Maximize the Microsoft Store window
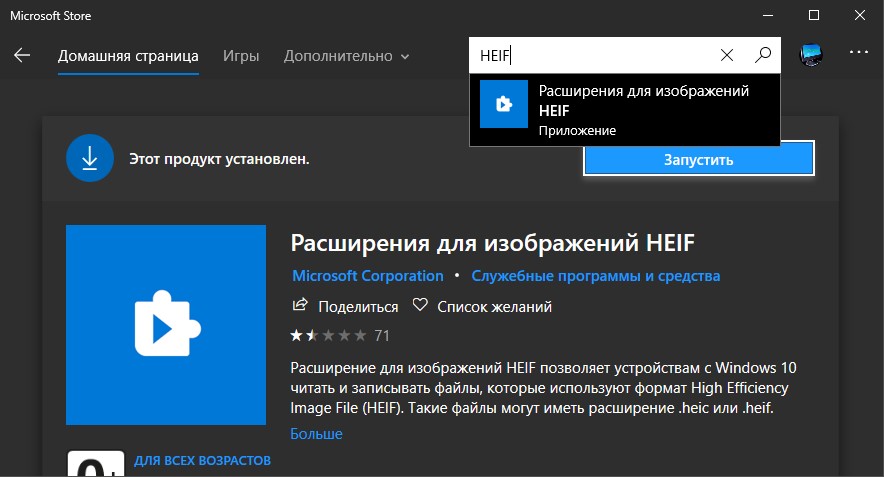The height and width of the screenshot is (477, 884). coord(814,15)
